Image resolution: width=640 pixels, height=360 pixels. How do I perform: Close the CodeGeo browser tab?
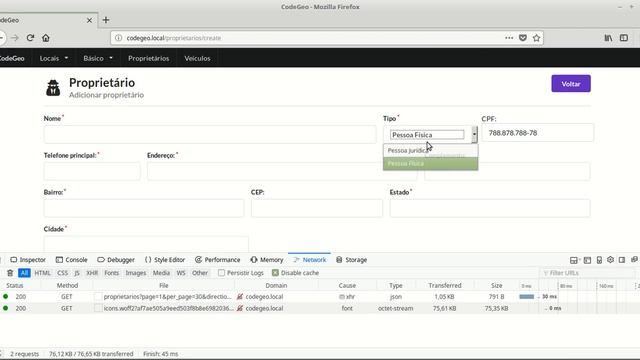(x=89, y=20)
